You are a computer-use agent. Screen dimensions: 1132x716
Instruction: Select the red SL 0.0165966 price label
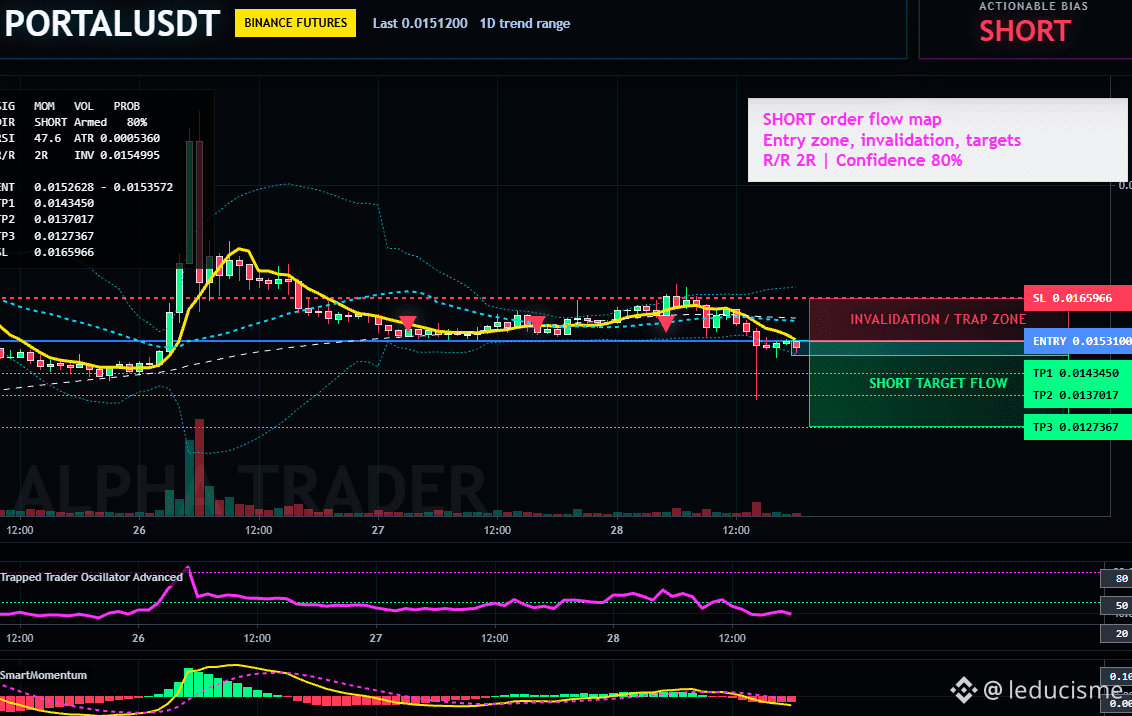coord(1078,298)
